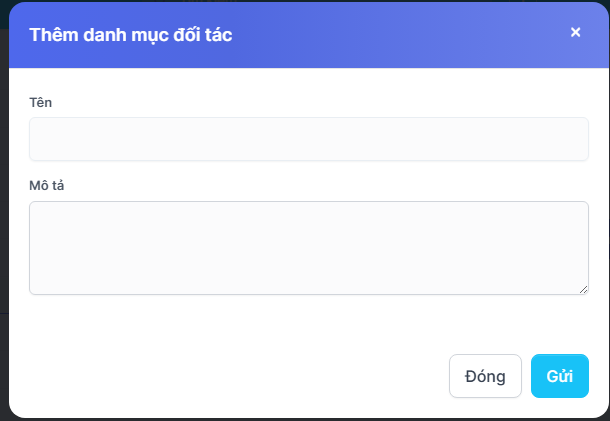Click empty area of the modal footer
610x421 pixels.
click(x=230, y=376)
